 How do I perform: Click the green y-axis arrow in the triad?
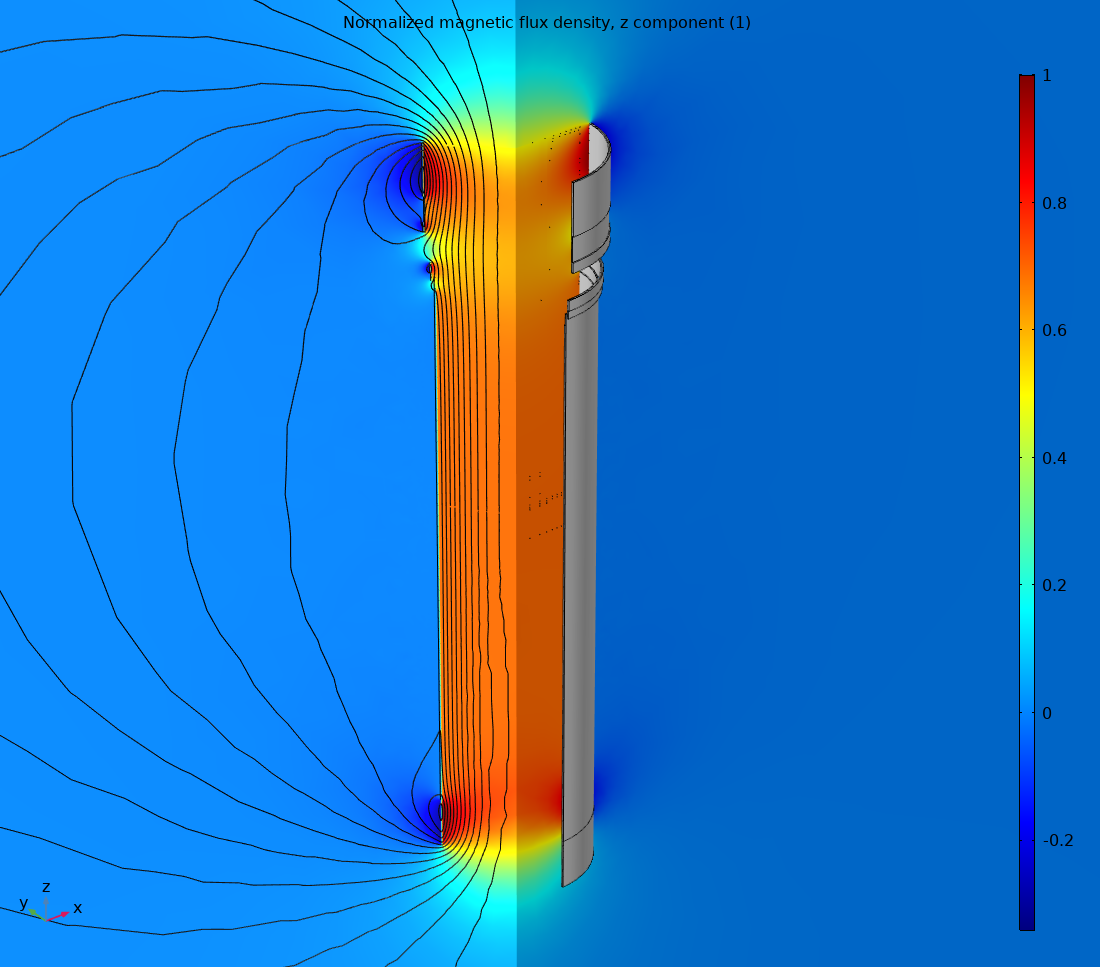(x=33, y=913)
